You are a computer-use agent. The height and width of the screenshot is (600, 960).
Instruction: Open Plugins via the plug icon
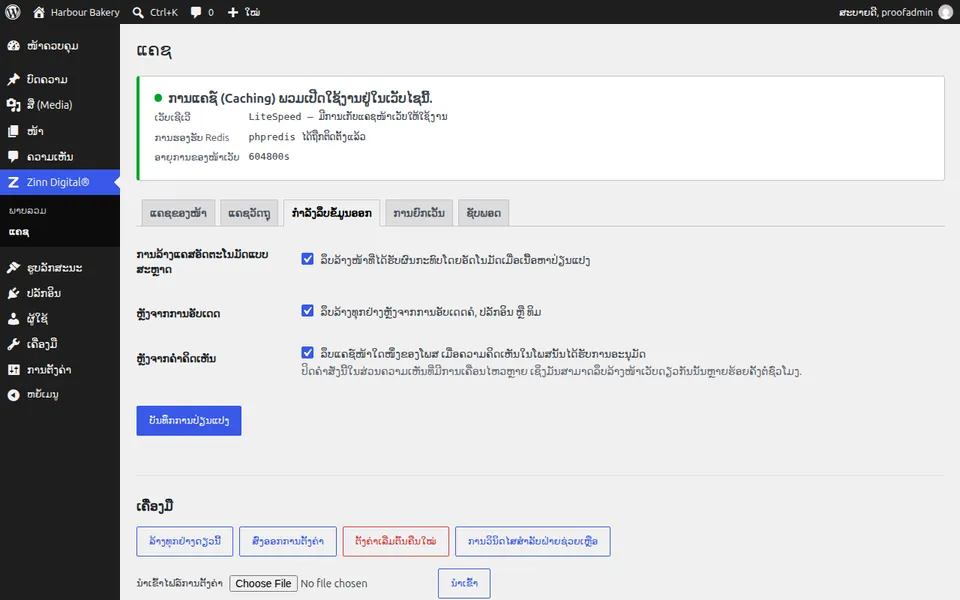pyautogui.click(x=13, y=293)
